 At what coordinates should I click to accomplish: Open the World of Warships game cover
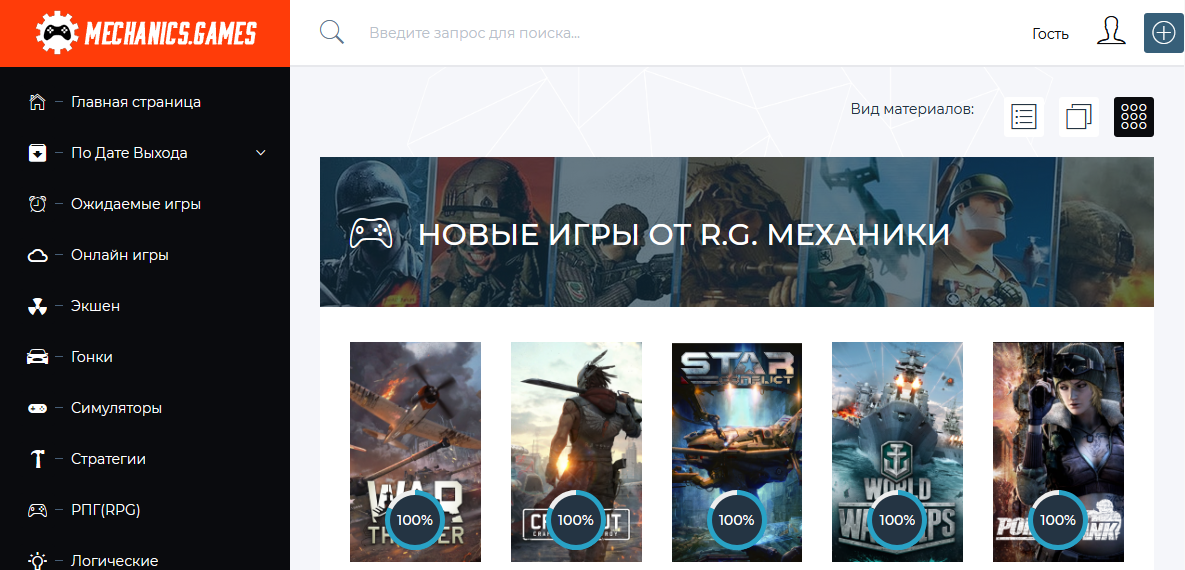tap(897, 452)
